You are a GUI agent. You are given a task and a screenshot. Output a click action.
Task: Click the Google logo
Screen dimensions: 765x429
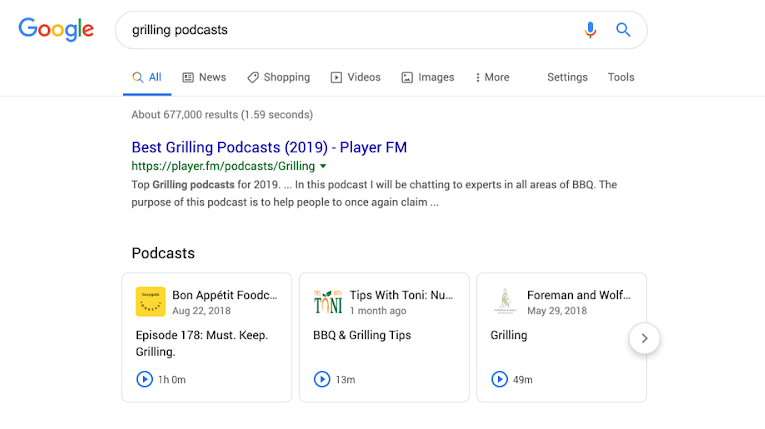(56, 29)
